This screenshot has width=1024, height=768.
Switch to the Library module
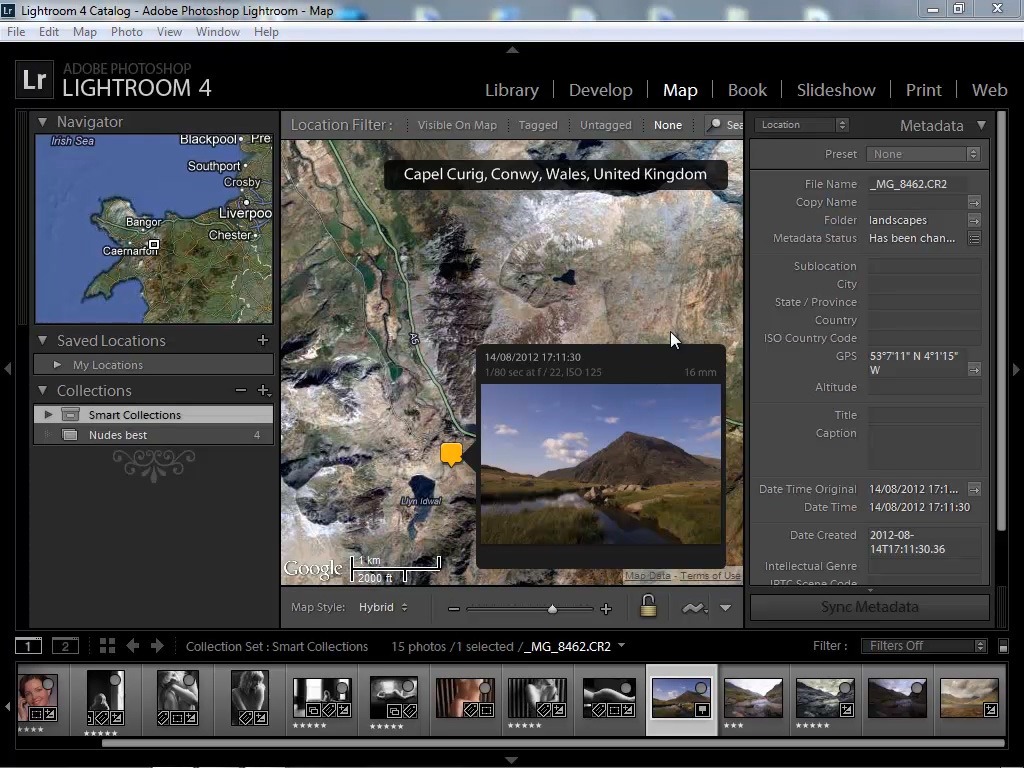[512, 89]
